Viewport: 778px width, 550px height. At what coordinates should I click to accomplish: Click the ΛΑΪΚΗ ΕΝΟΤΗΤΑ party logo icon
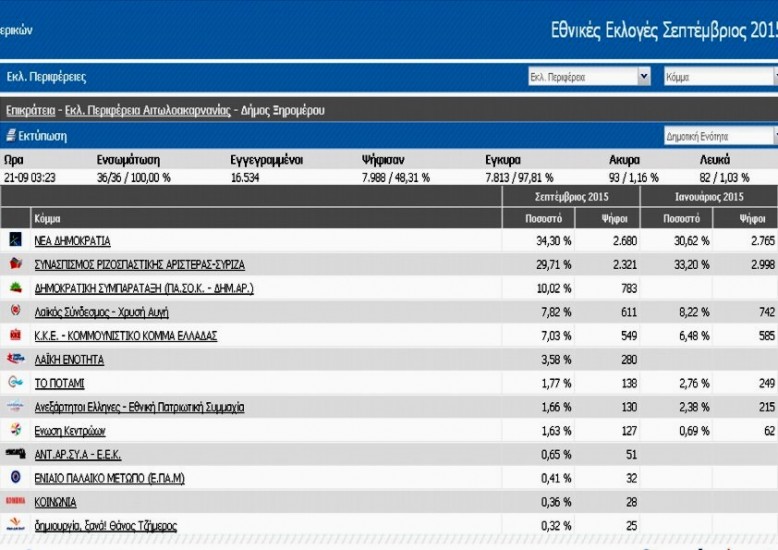tap(15, 358)
